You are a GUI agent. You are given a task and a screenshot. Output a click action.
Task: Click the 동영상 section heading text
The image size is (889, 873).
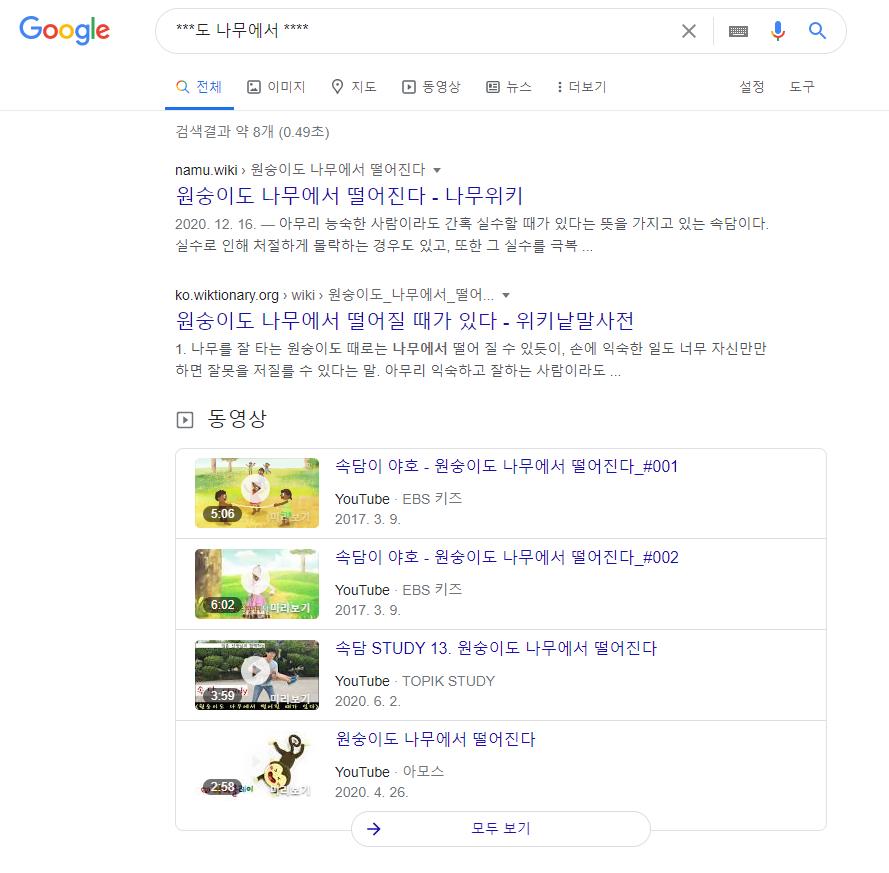(237, 419)
